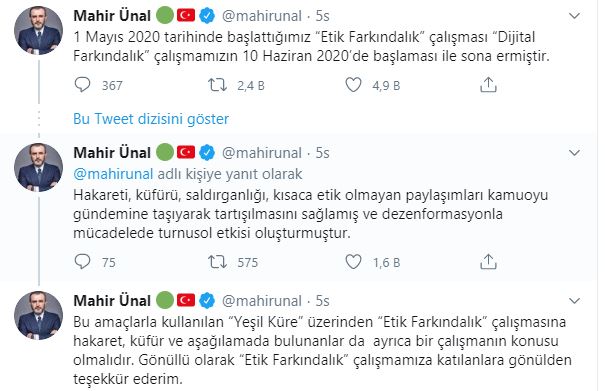Open the @mahirunal mention link in reply line
The image size is (605, 391).
pos(113,174)
